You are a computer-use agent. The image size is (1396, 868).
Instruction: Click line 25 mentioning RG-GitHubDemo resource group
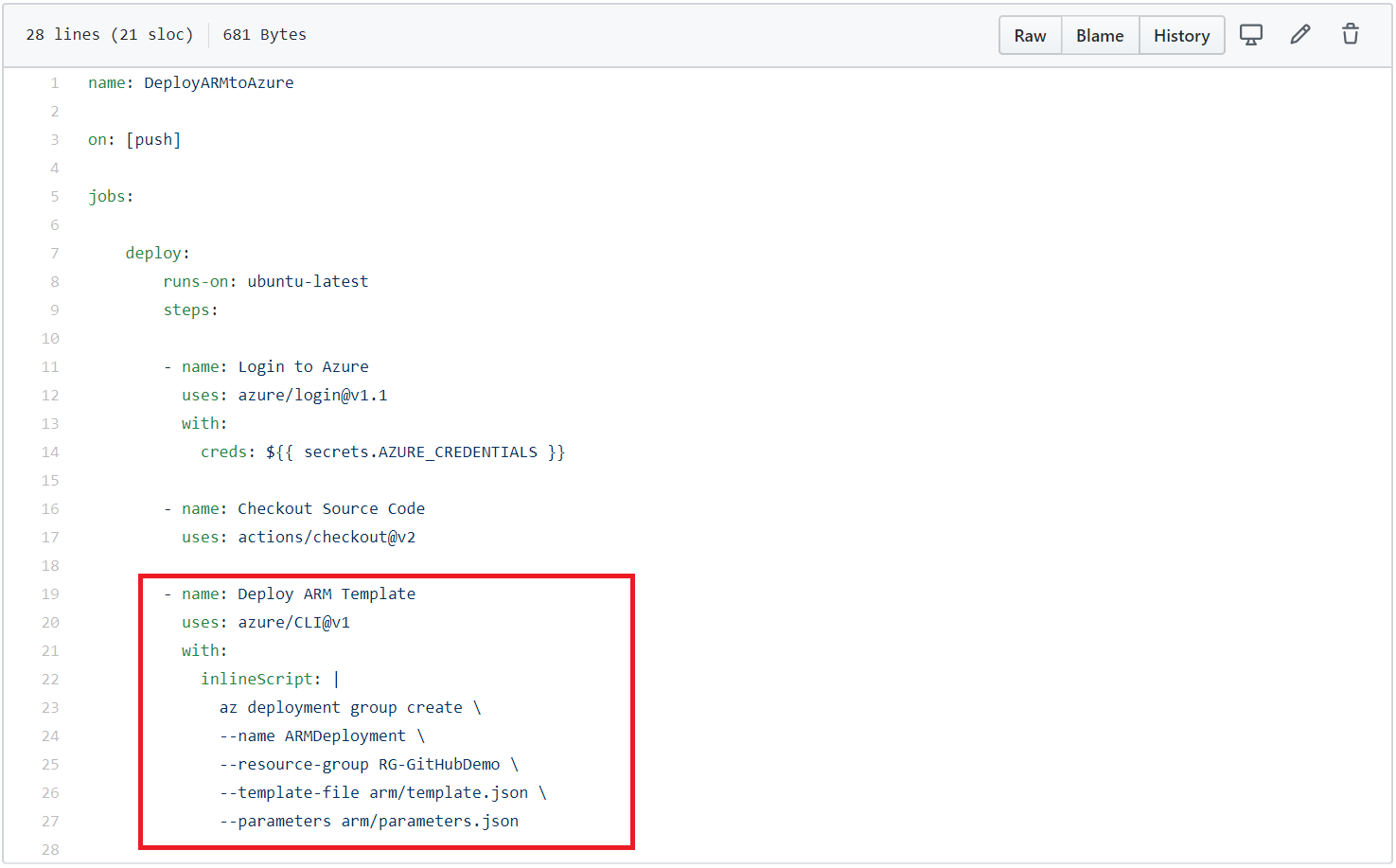coord(50,764)
